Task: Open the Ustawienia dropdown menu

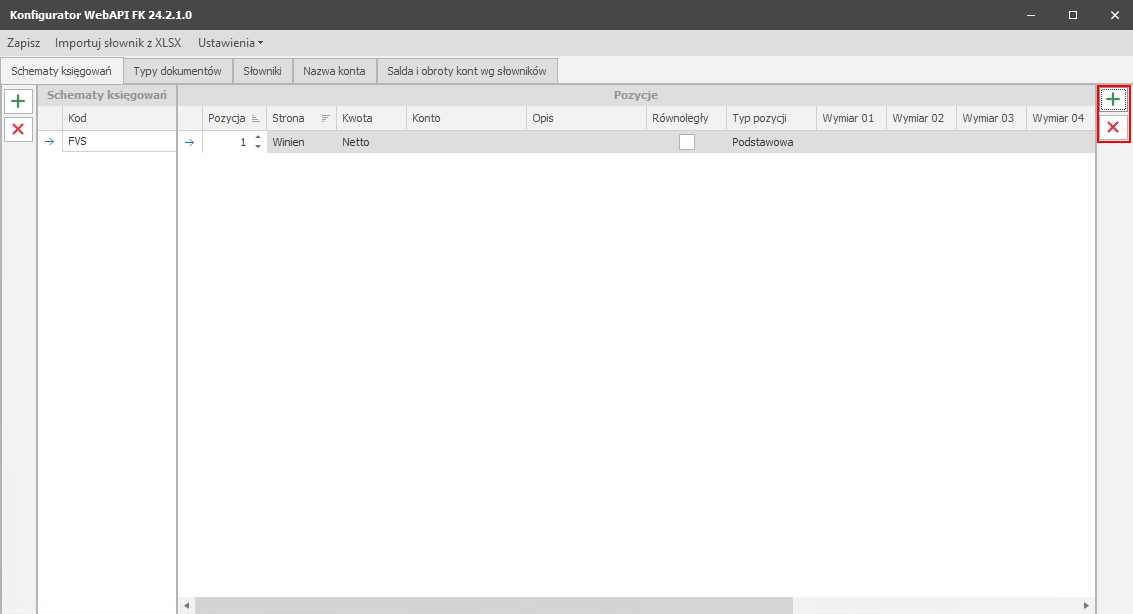Action: pos(230,43)
